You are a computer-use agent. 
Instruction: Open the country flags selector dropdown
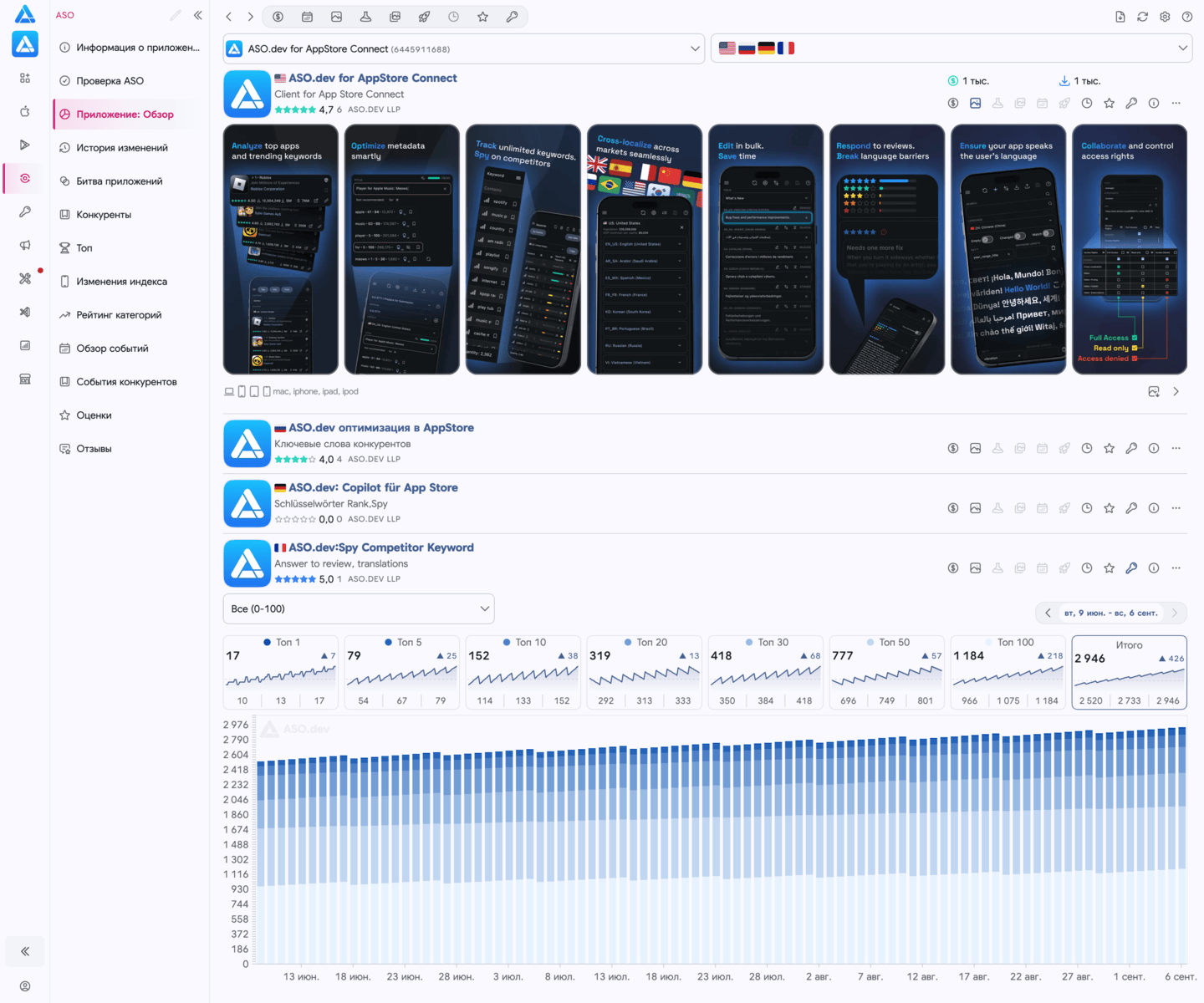pos(951,48)
